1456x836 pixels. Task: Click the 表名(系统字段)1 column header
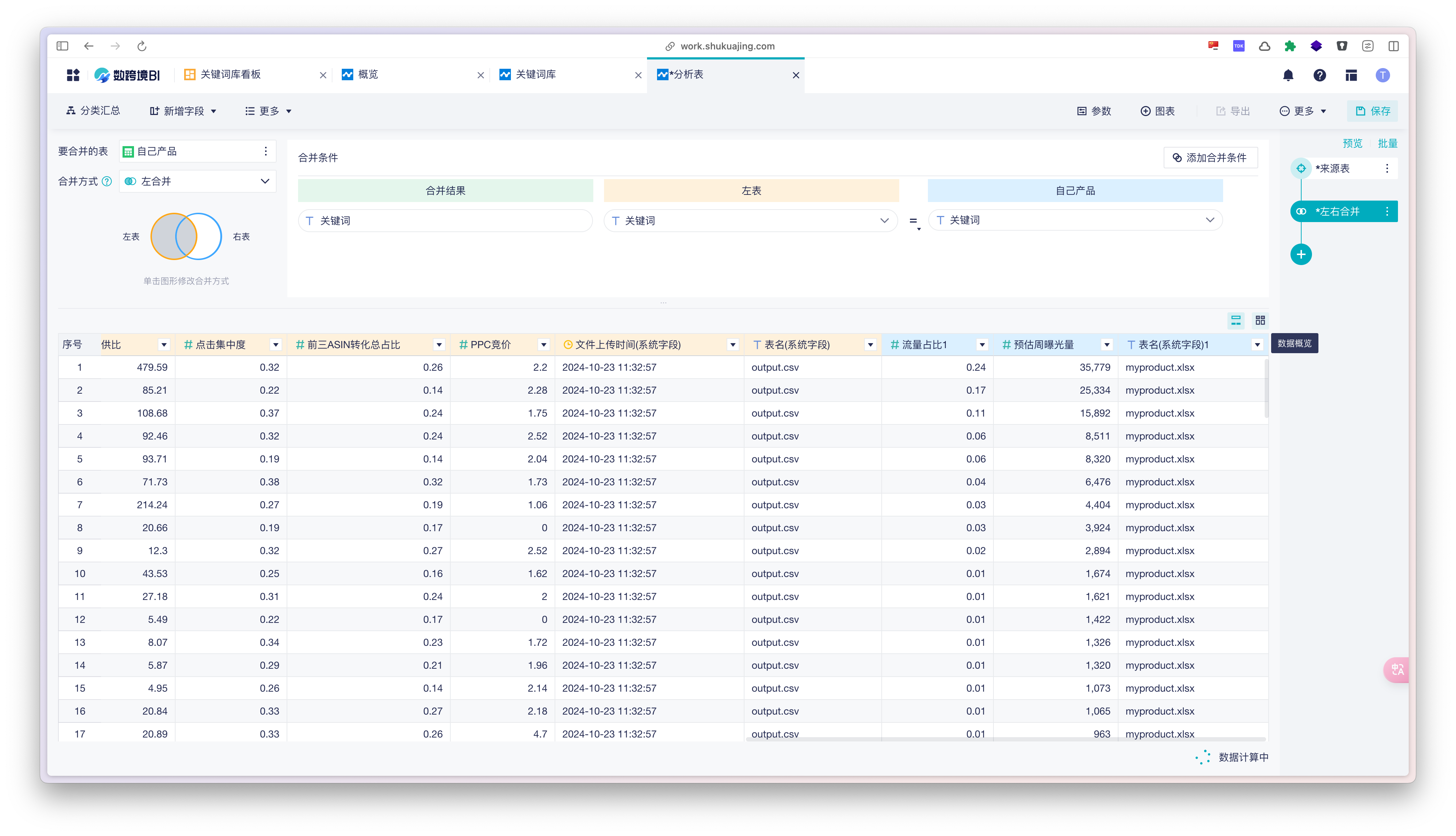tap(1193, 345)
